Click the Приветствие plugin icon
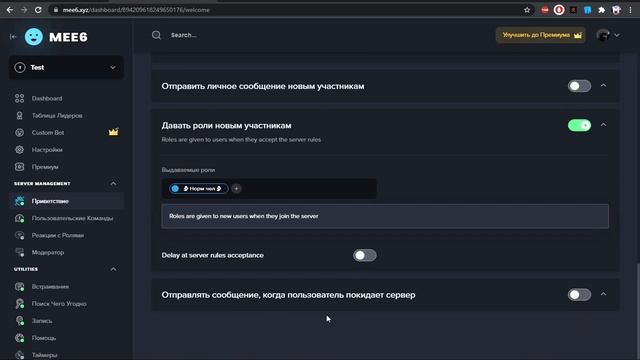Viewport: 640px width, 360px height. (19, 201)
